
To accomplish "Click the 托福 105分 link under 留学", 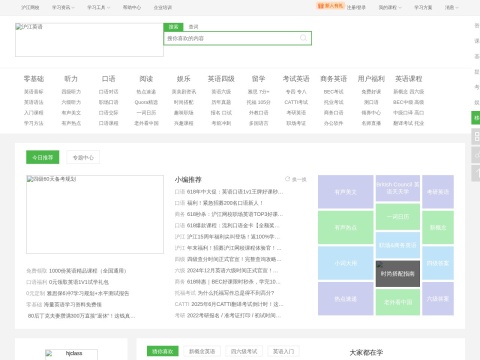I will click(x=258, y=102).
